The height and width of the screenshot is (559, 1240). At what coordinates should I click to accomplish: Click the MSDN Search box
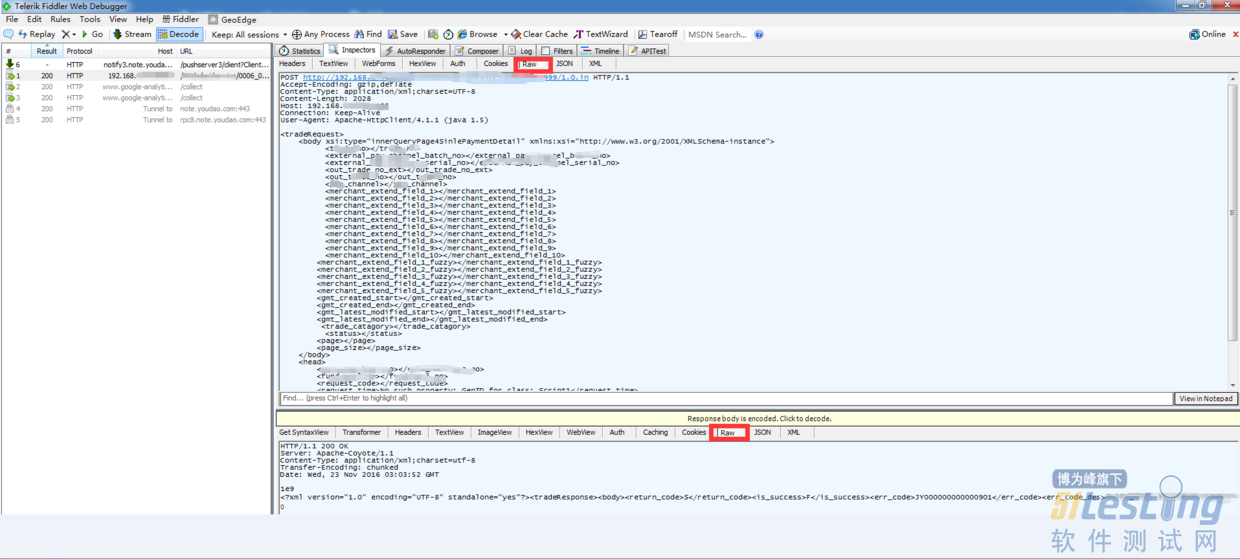717,34
